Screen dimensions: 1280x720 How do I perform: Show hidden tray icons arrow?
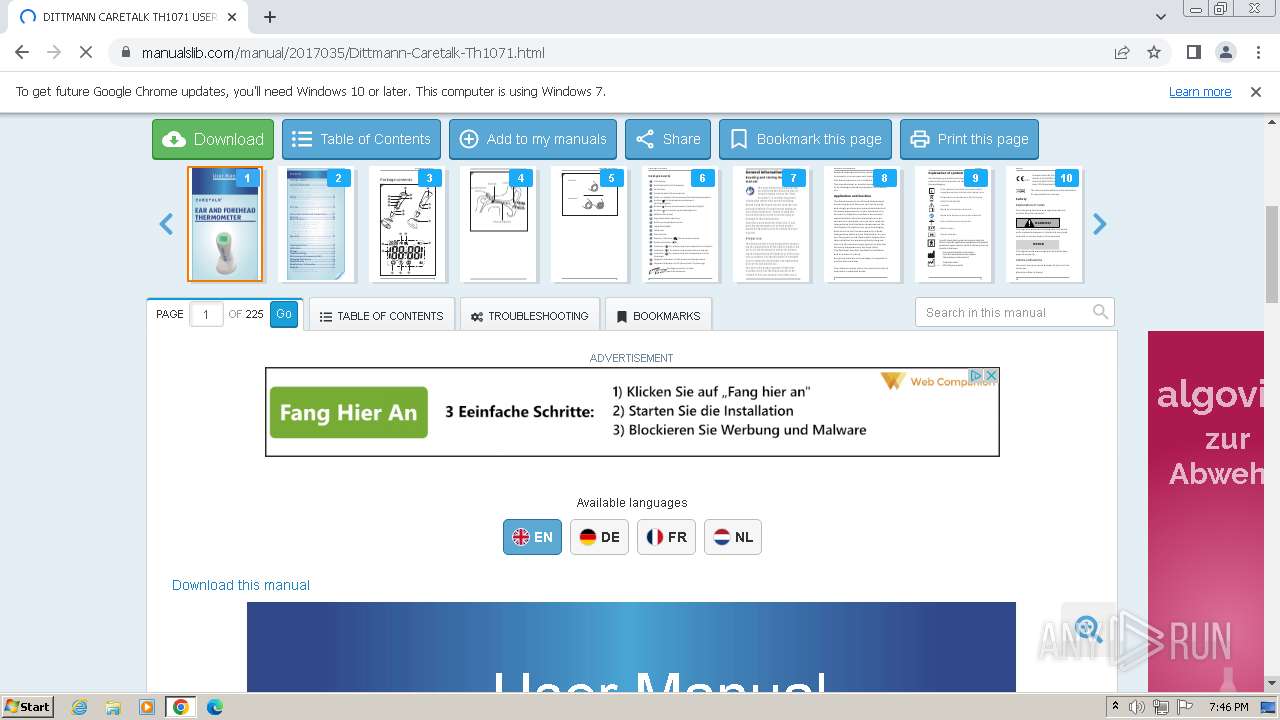point(1116,707)
